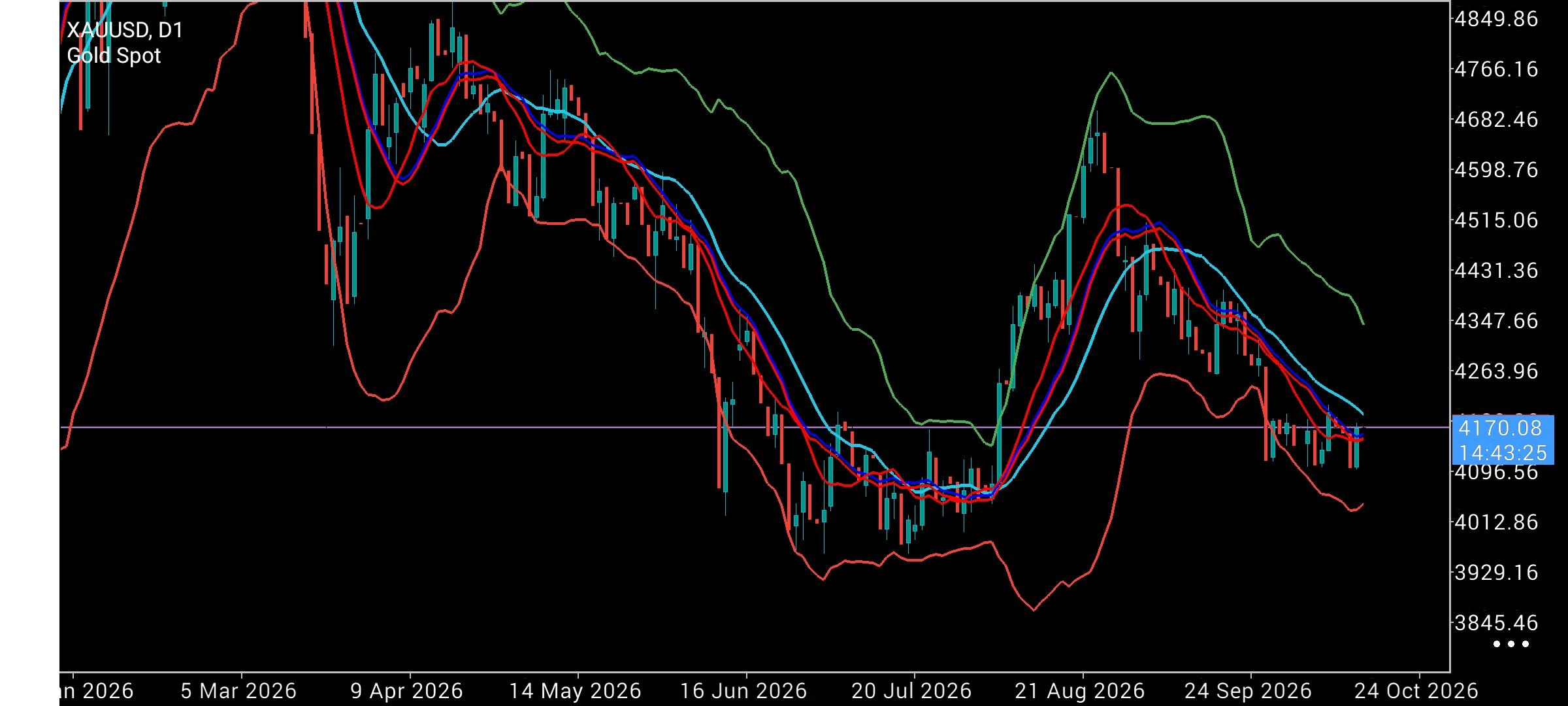Select the 21 Aug 2026 date label
This screenshot has width=1568, height=706.
coord(1079,691)
